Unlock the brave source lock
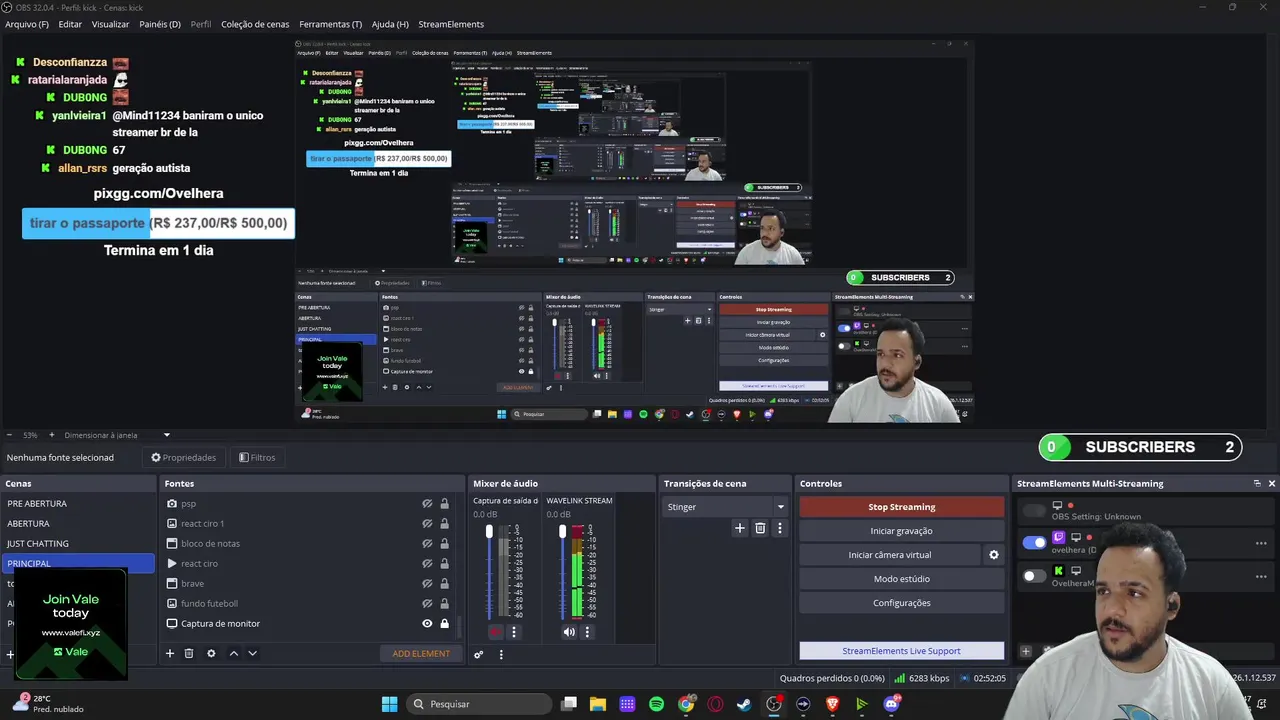 pos(444,584)
